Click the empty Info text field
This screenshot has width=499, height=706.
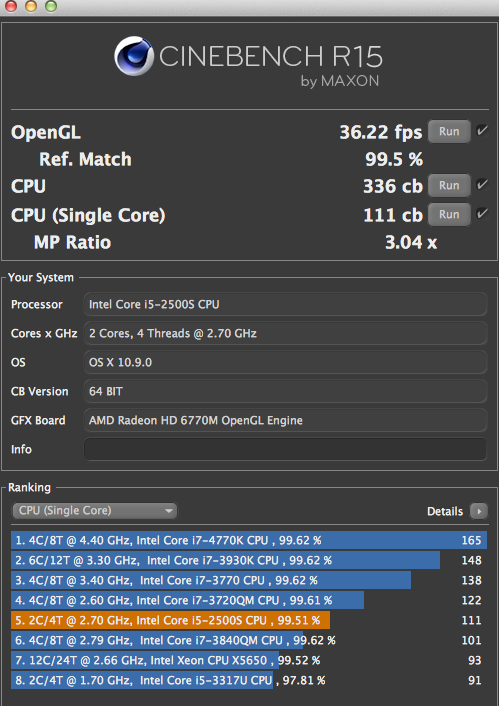(x=285, y=449)
